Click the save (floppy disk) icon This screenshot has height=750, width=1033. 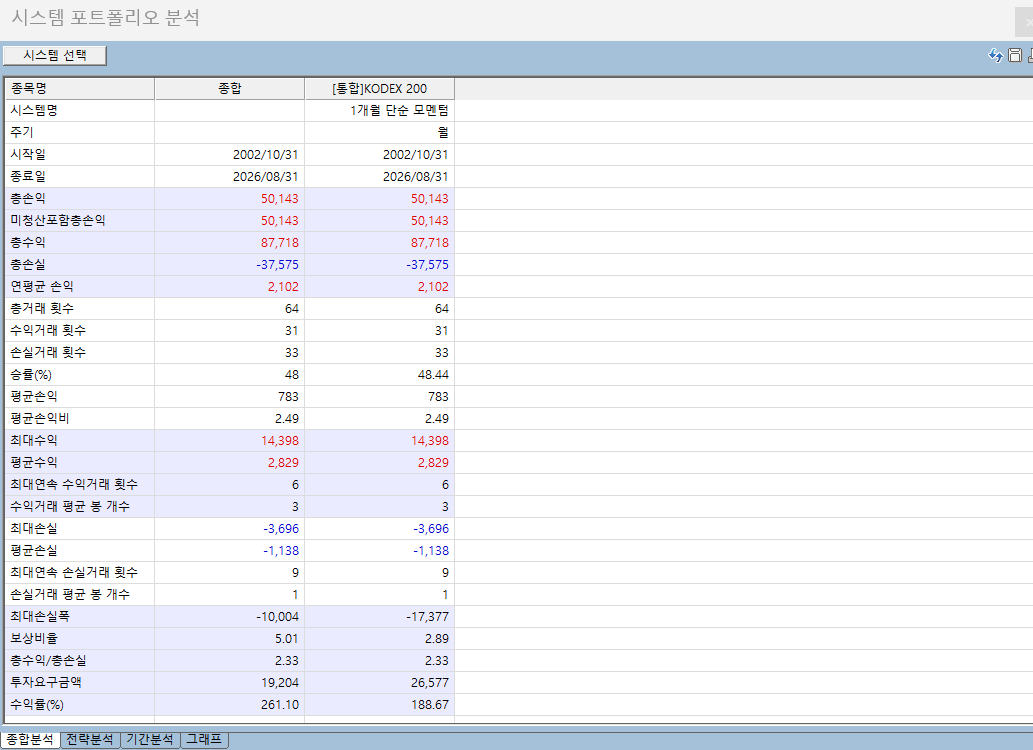click(1015, 55)
